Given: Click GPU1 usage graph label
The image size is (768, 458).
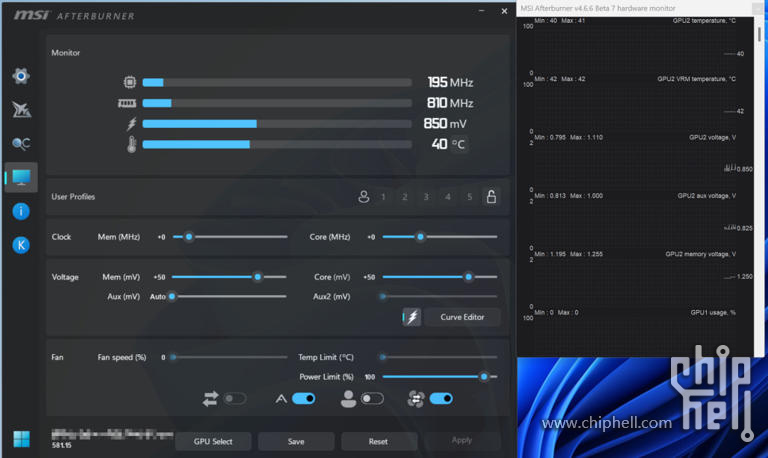Looking at the screenshot, I should tap(713, 312).
